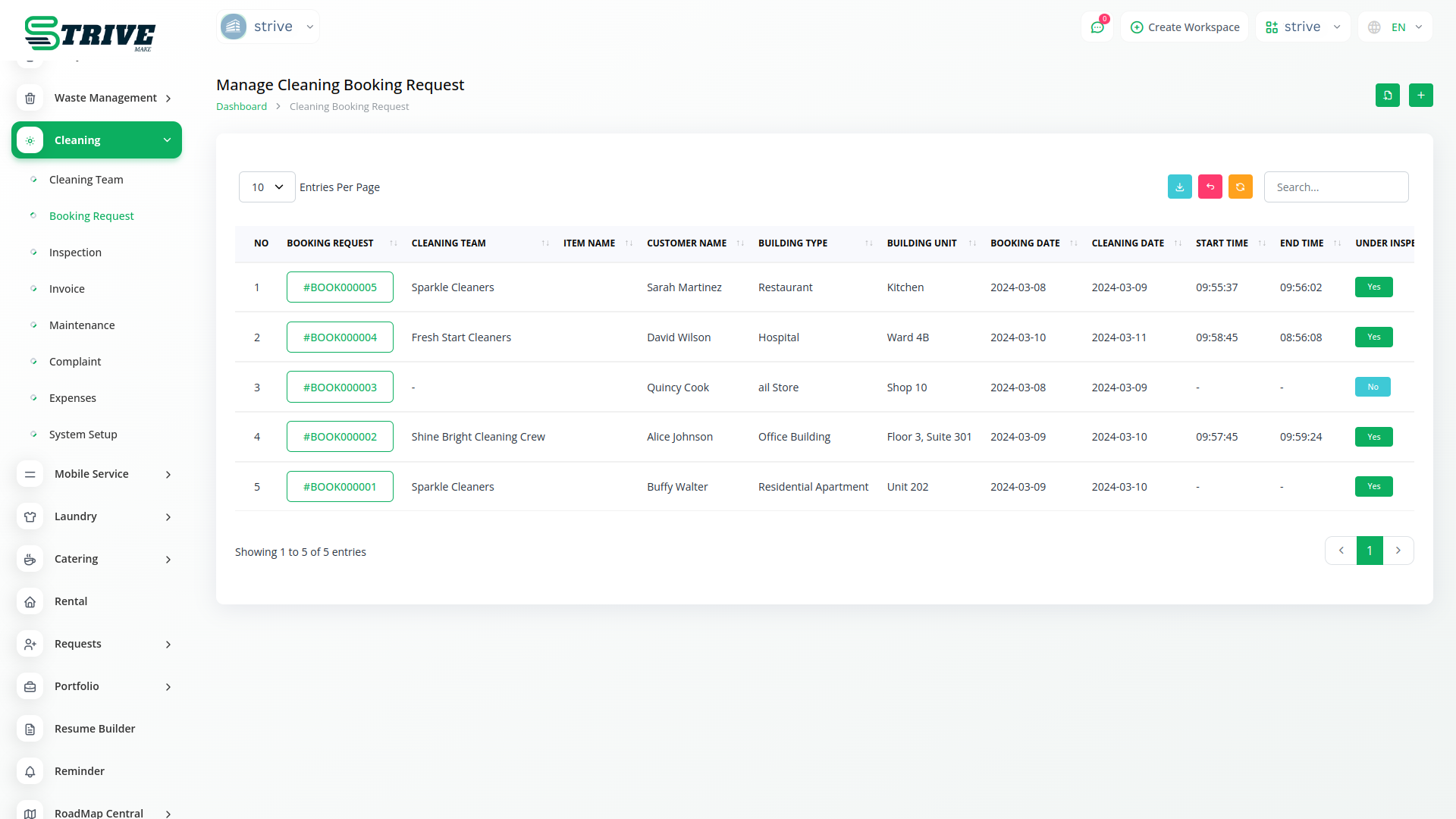Screen dimensions: 1456x819
Task: Open the Rental house icon menu
Action: [x=30, y=601]
